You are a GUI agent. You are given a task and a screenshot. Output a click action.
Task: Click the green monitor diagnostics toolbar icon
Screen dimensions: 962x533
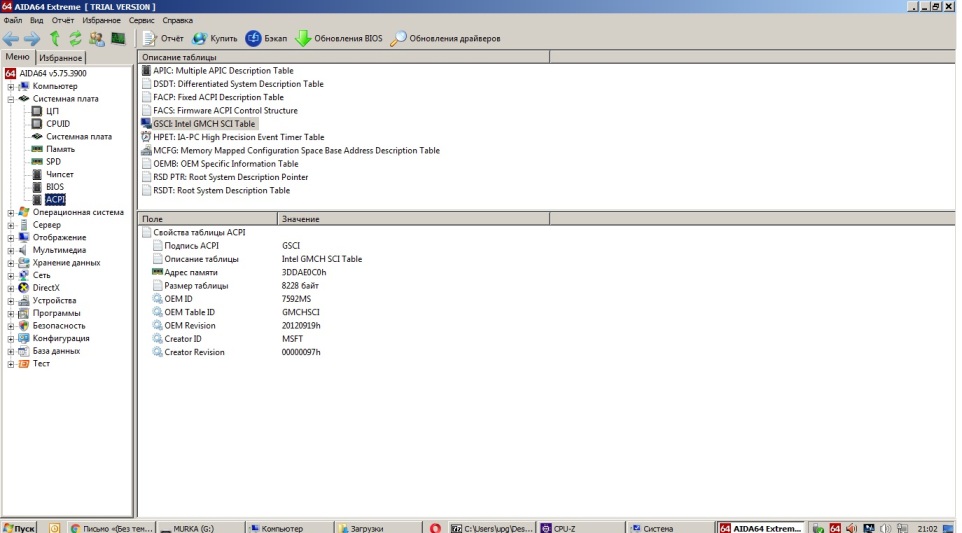click(x=118, y=39)
